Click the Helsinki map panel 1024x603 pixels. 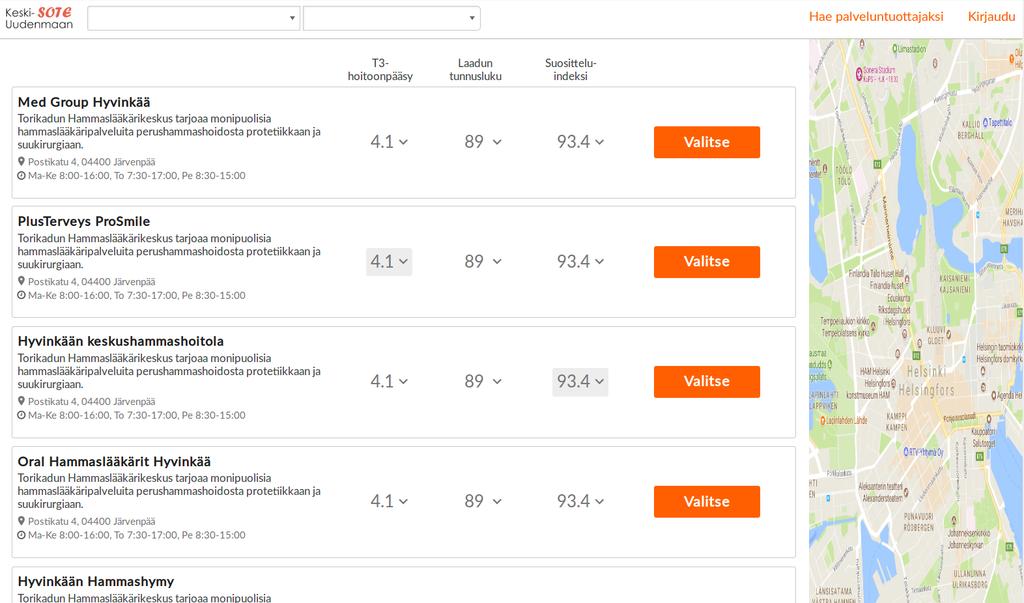[916, 321]
